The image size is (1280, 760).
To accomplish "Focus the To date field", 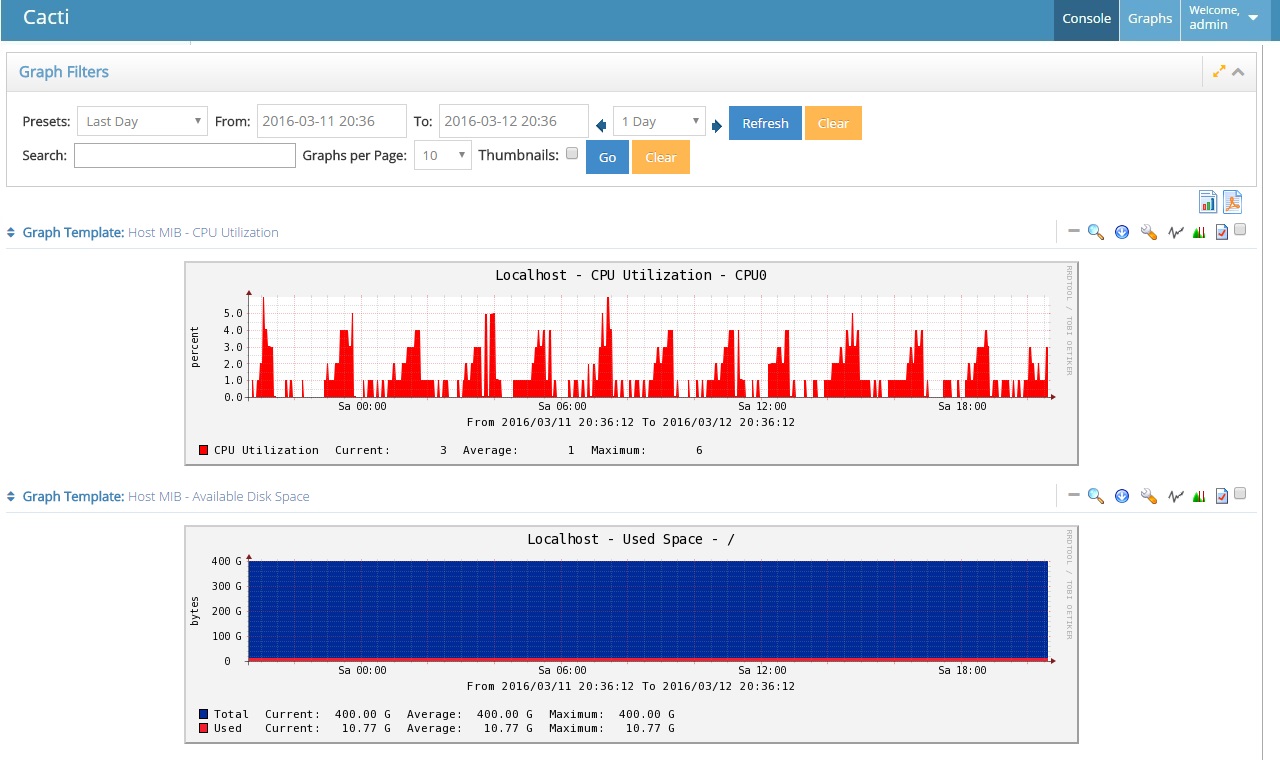I will [x=514, y=121].
